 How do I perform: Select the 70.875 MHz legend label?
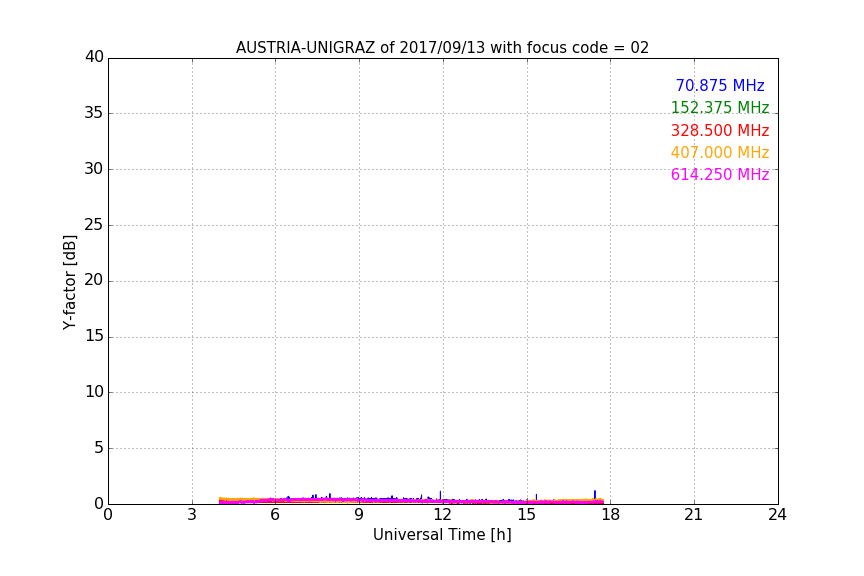pyautogui.click(x=720, y=86)
